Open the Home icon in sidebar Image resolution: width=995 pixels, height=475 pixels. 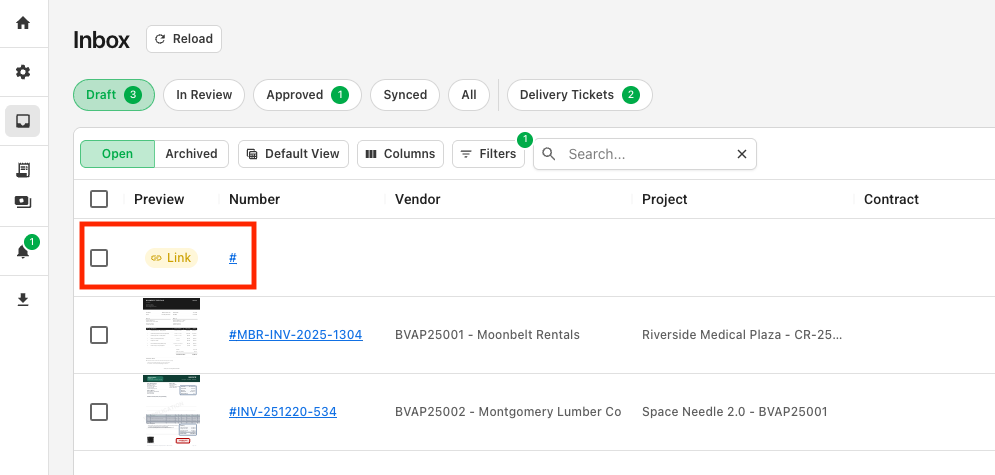coord(23,23)
